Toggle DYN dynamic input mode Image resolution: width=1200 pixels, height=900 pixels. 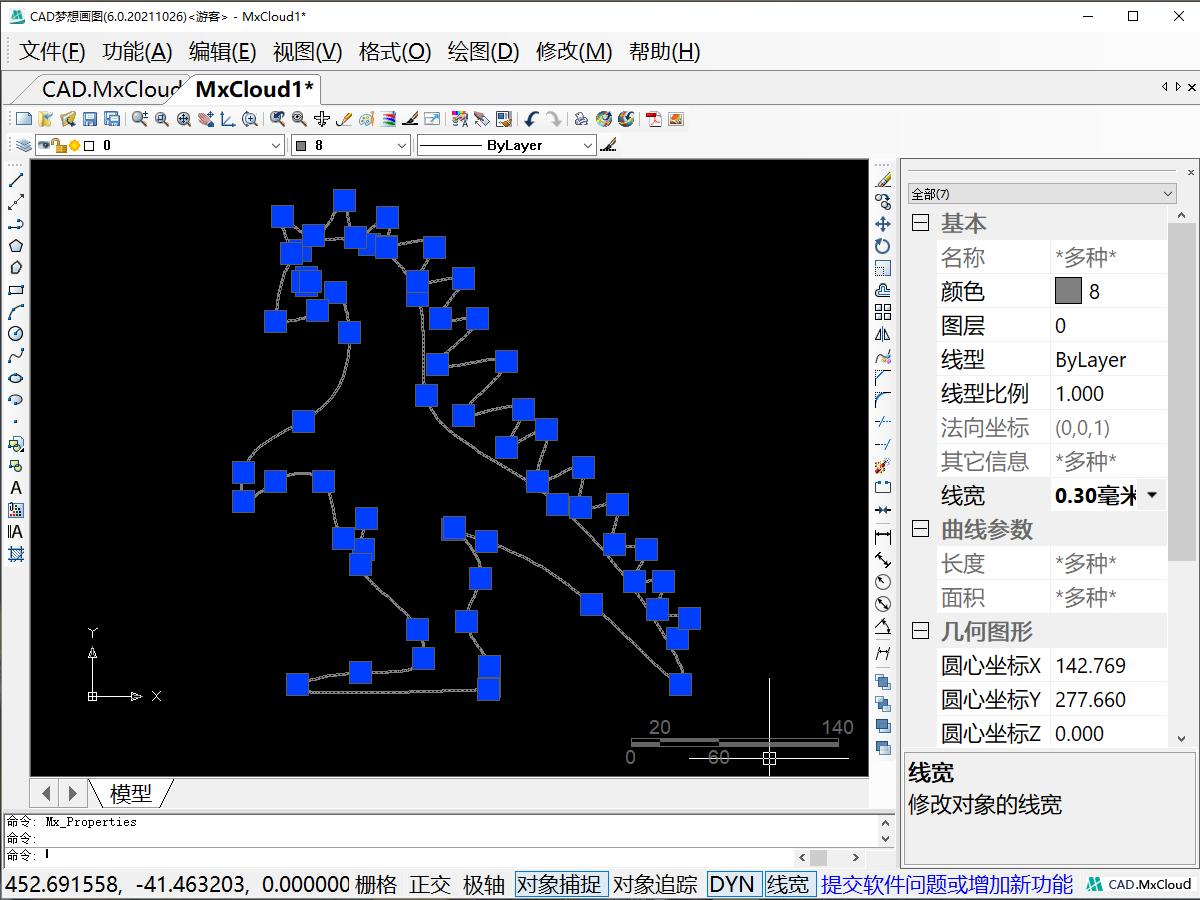click(x=734, y=884)
